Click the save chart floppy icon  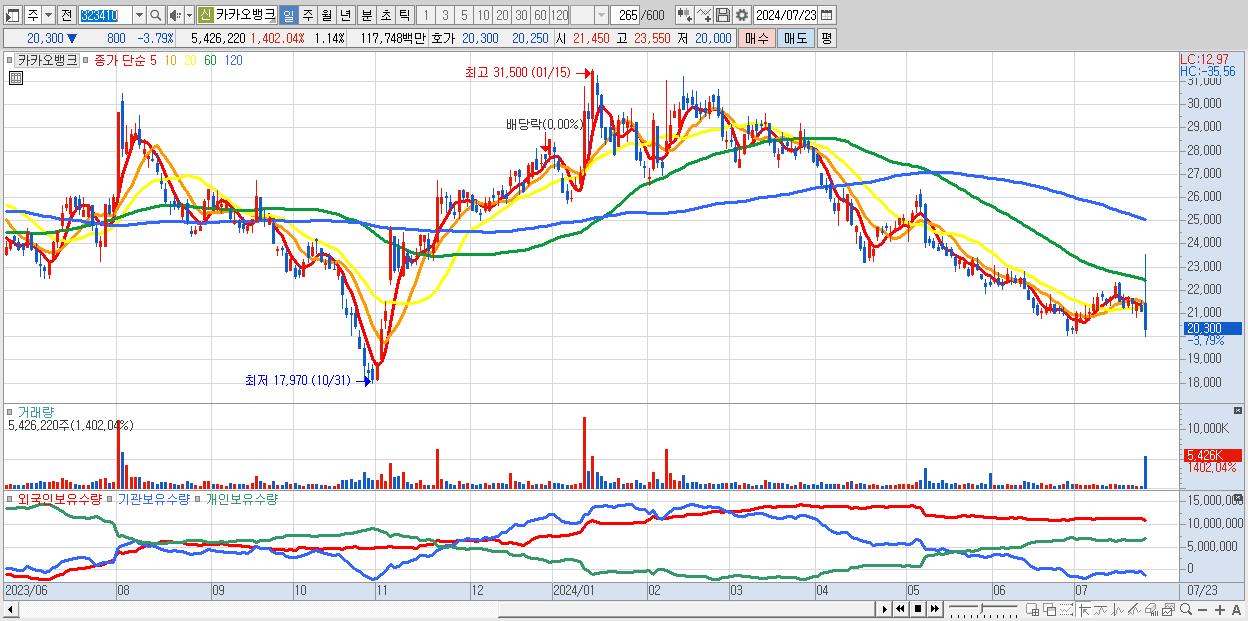tap(722, 15)
